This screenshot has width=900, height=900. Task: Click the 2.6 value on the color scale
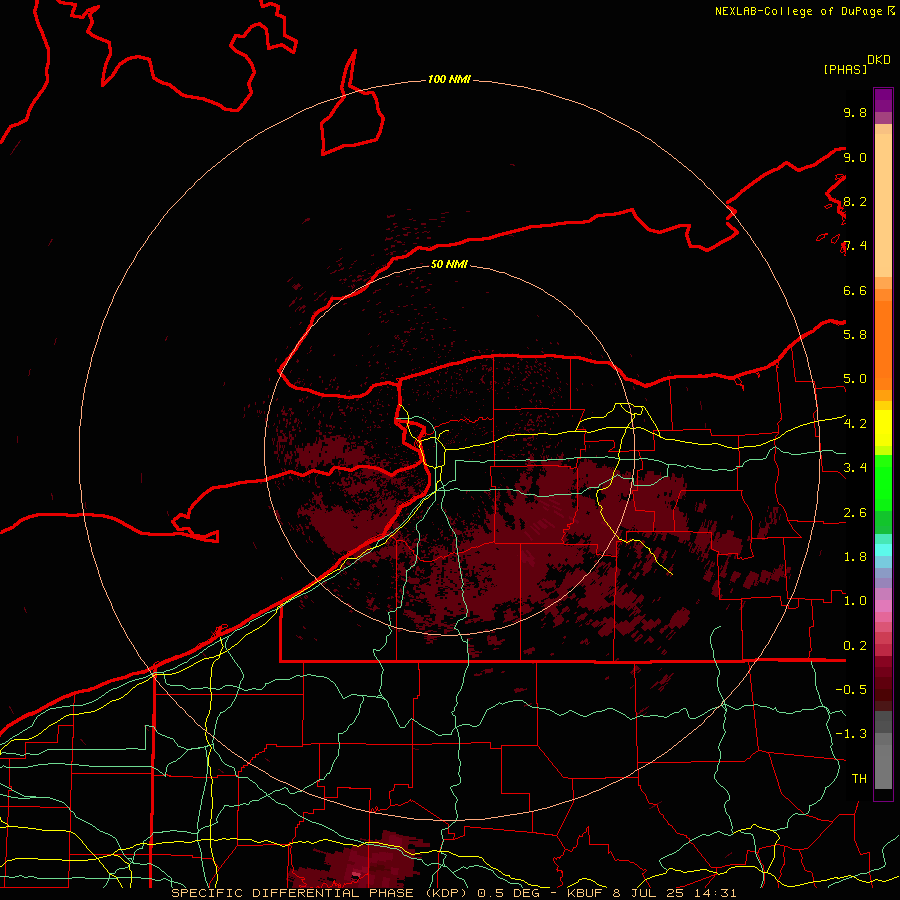[x=855, y=513]
